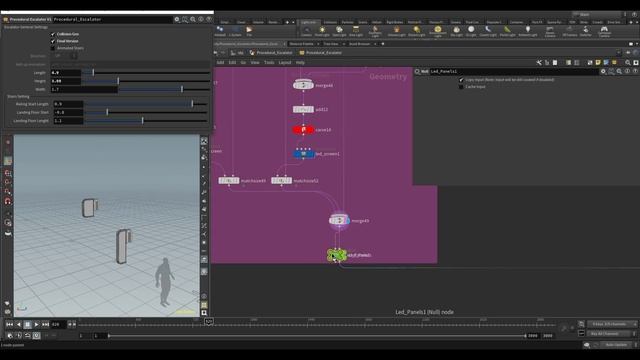The image size is (640, 360).
Task: Open the gear menu in Procedural Escalator parameters
Action: 177,19
